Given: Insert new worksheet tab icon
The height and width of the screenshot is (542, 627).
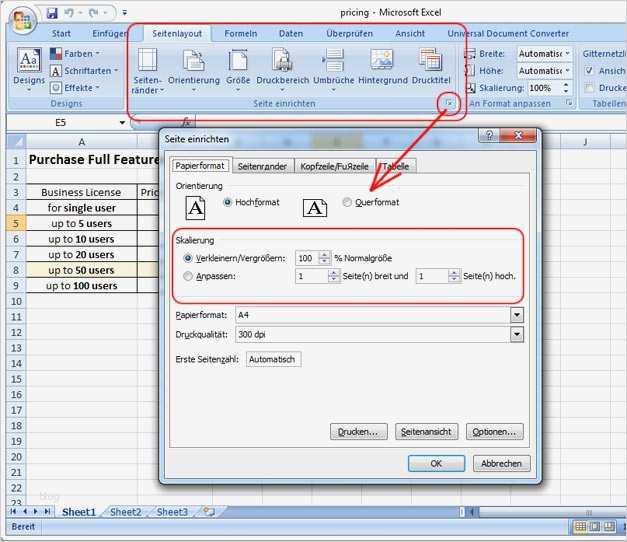Looking at the screenshot, I should [209, 511].
